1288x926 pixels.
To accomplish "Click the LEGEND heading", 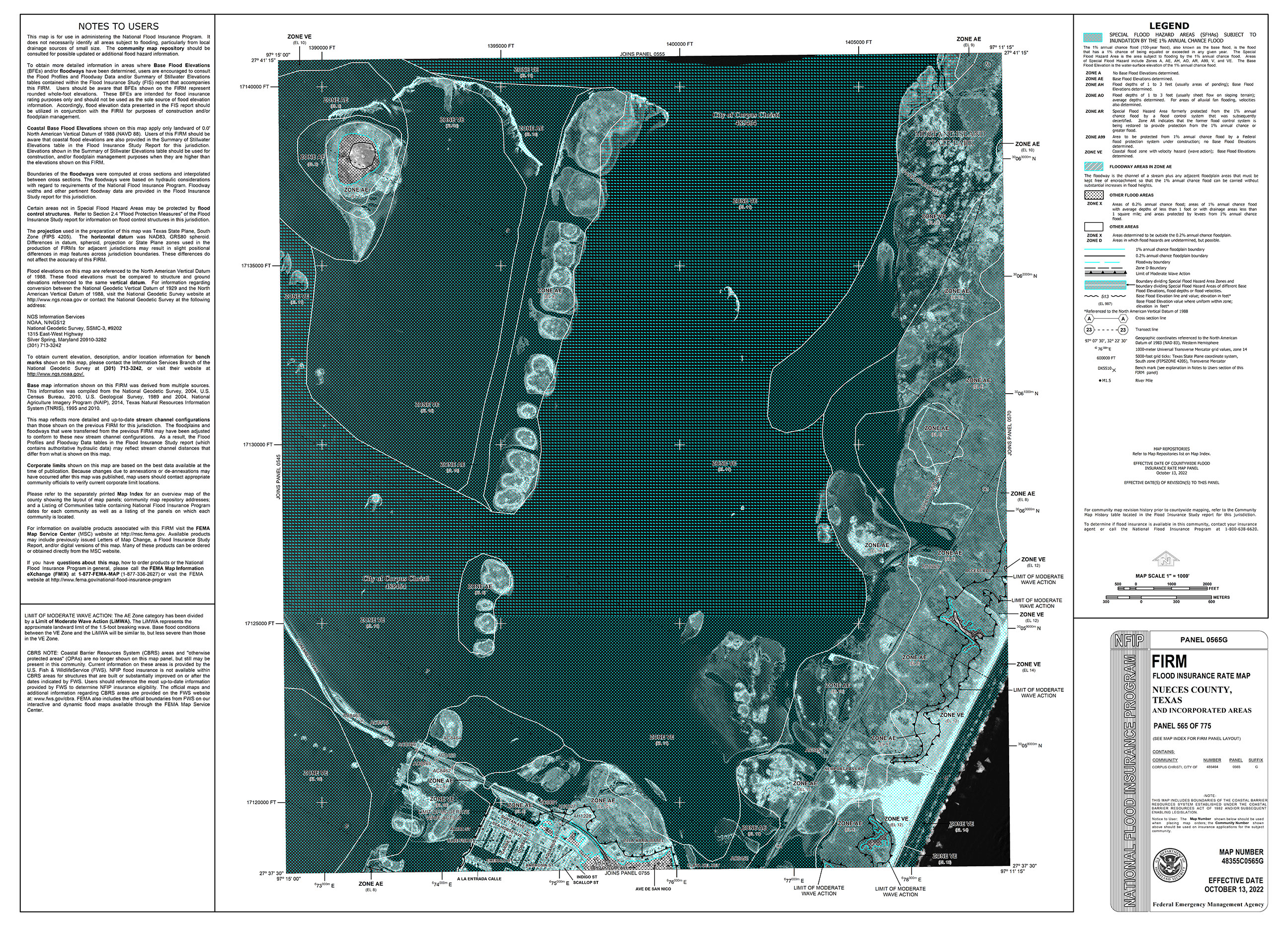I will pyautogui.click(x=1169, y=25).
